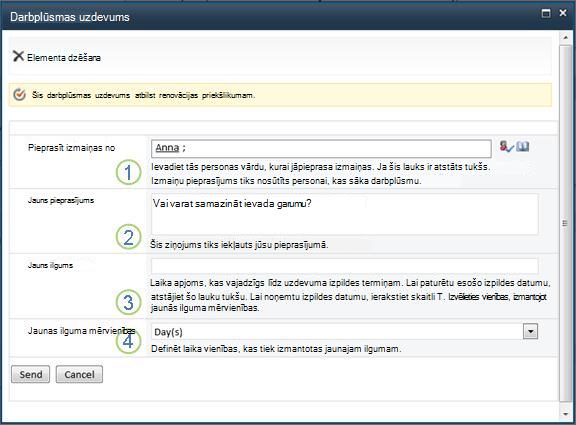Click the scroll down arrow of dialog scrollbar
This screenshot has width=576, height=425.
565,414
